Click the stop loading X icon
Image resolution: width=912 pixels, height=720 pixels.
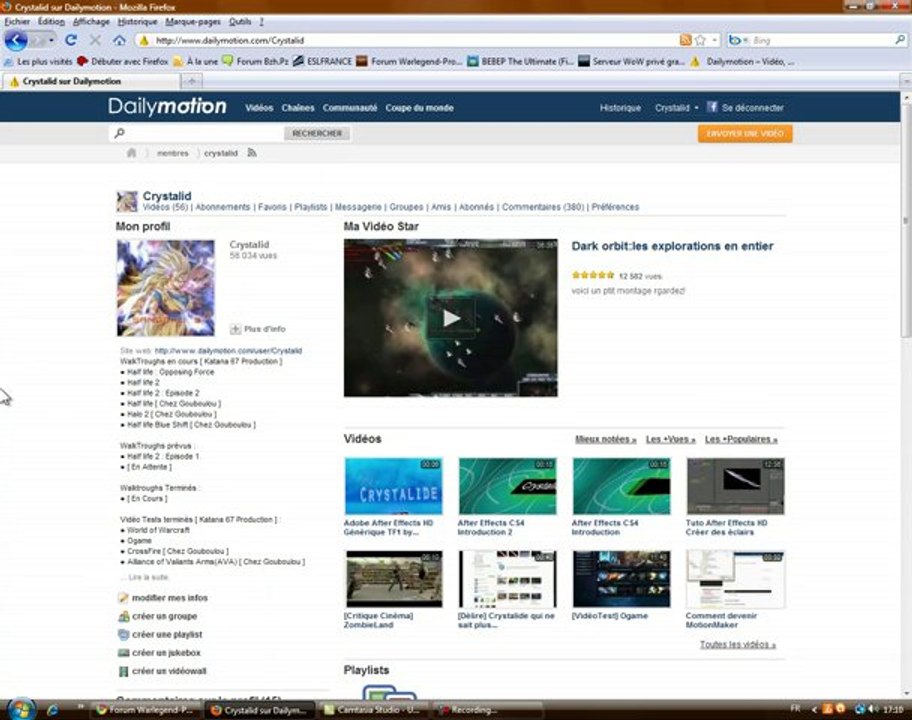95,40
